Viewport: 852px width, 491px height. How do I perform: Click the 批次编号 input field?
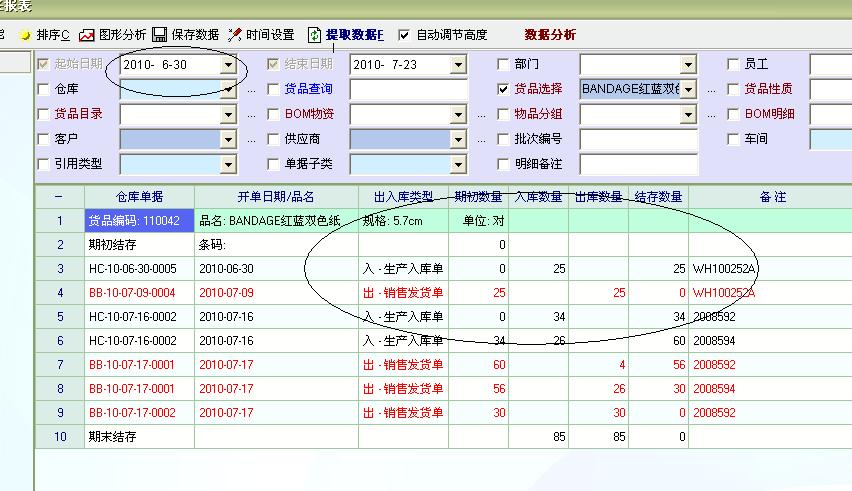click(637, 139)
